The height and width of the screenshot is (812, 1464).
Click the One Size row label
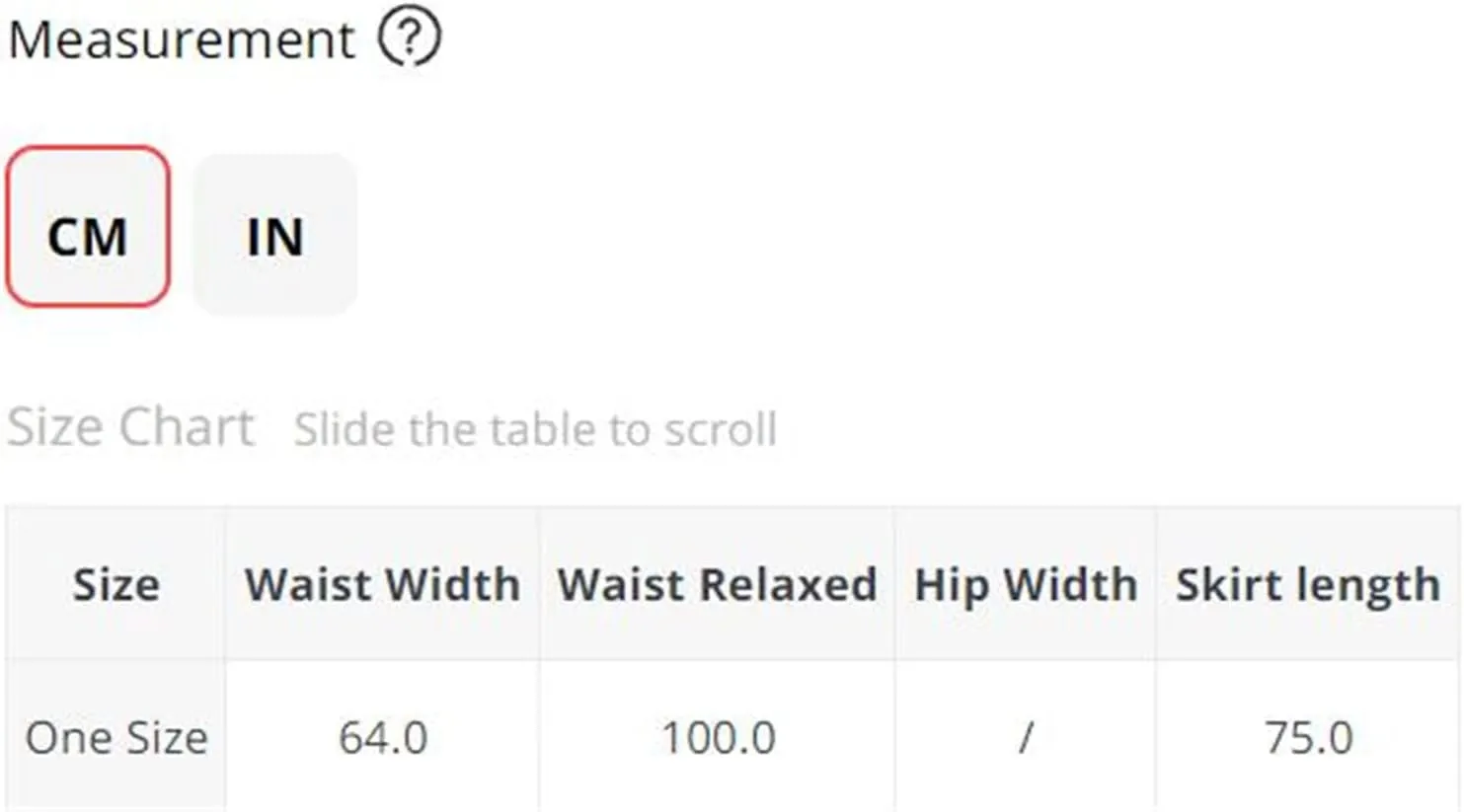pyautogui.click(x=116, y=737)
